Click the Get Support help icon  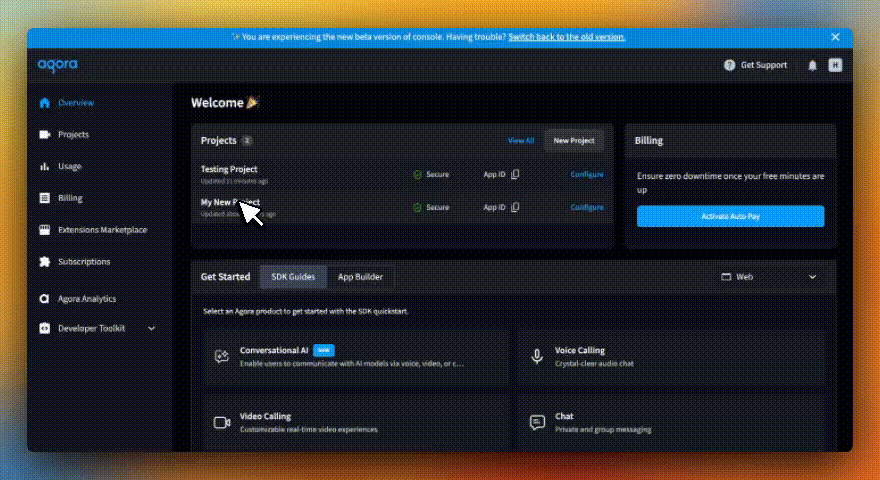[729, 65]
